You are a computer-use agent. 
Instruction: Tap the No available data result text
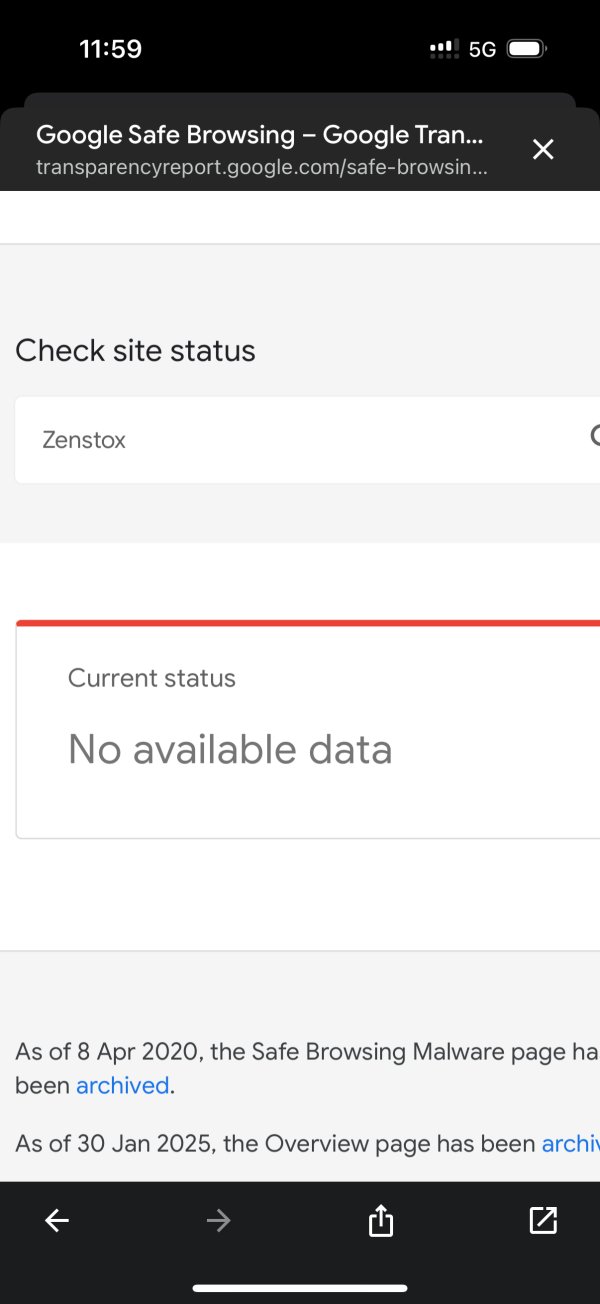[x=230, y=750]
